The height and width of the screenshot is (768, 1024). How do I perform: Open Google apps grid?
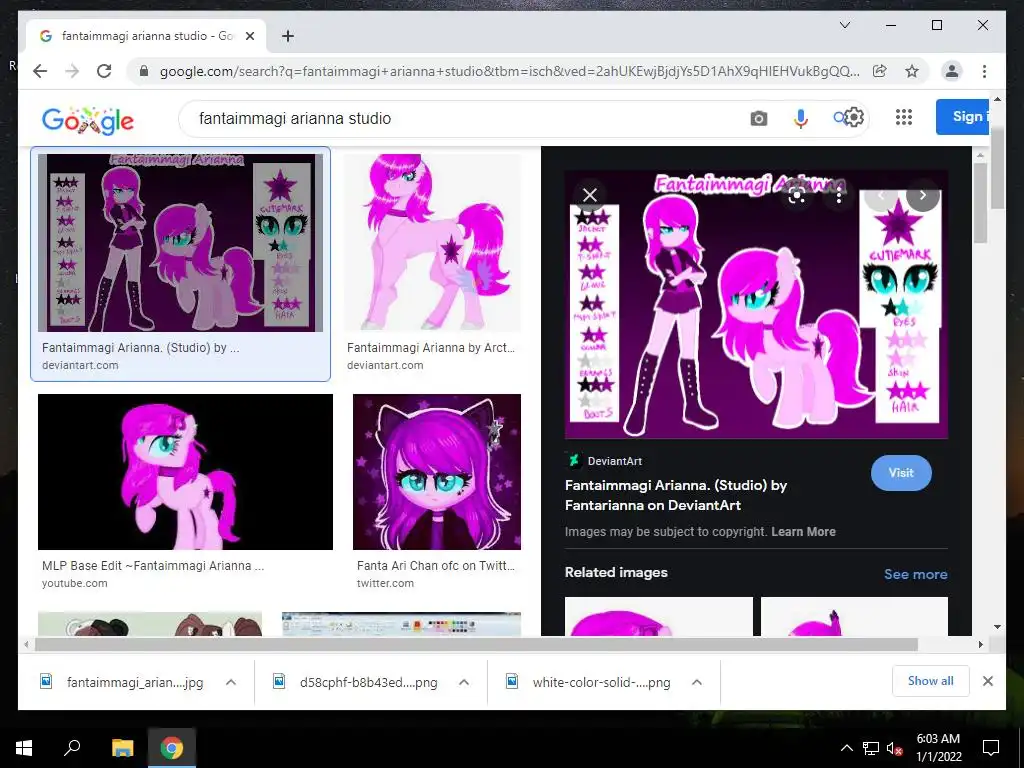click(x=904, y=117)
